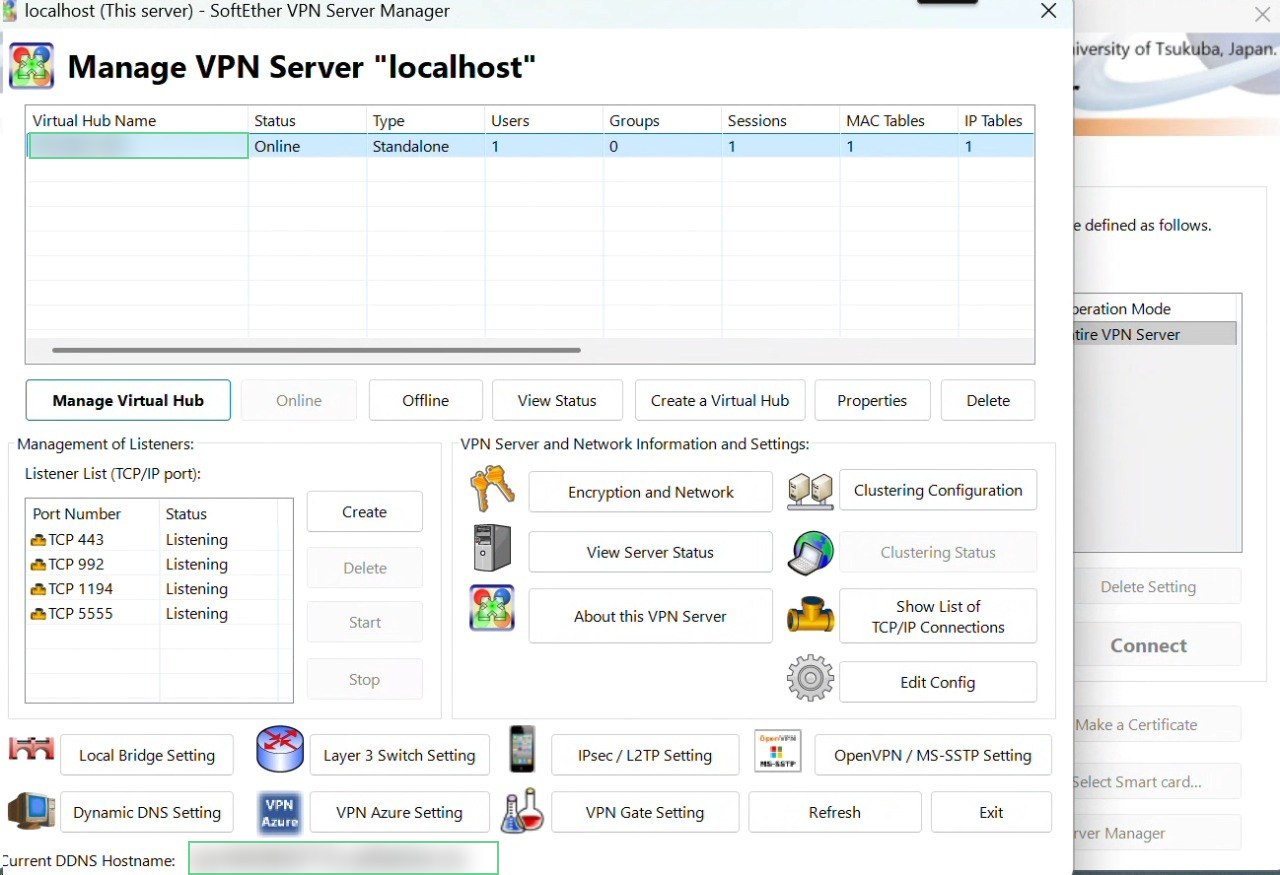Click the keys icon beside Encryption and Network
Screen dimensions: 1280x875
(492, 489)
